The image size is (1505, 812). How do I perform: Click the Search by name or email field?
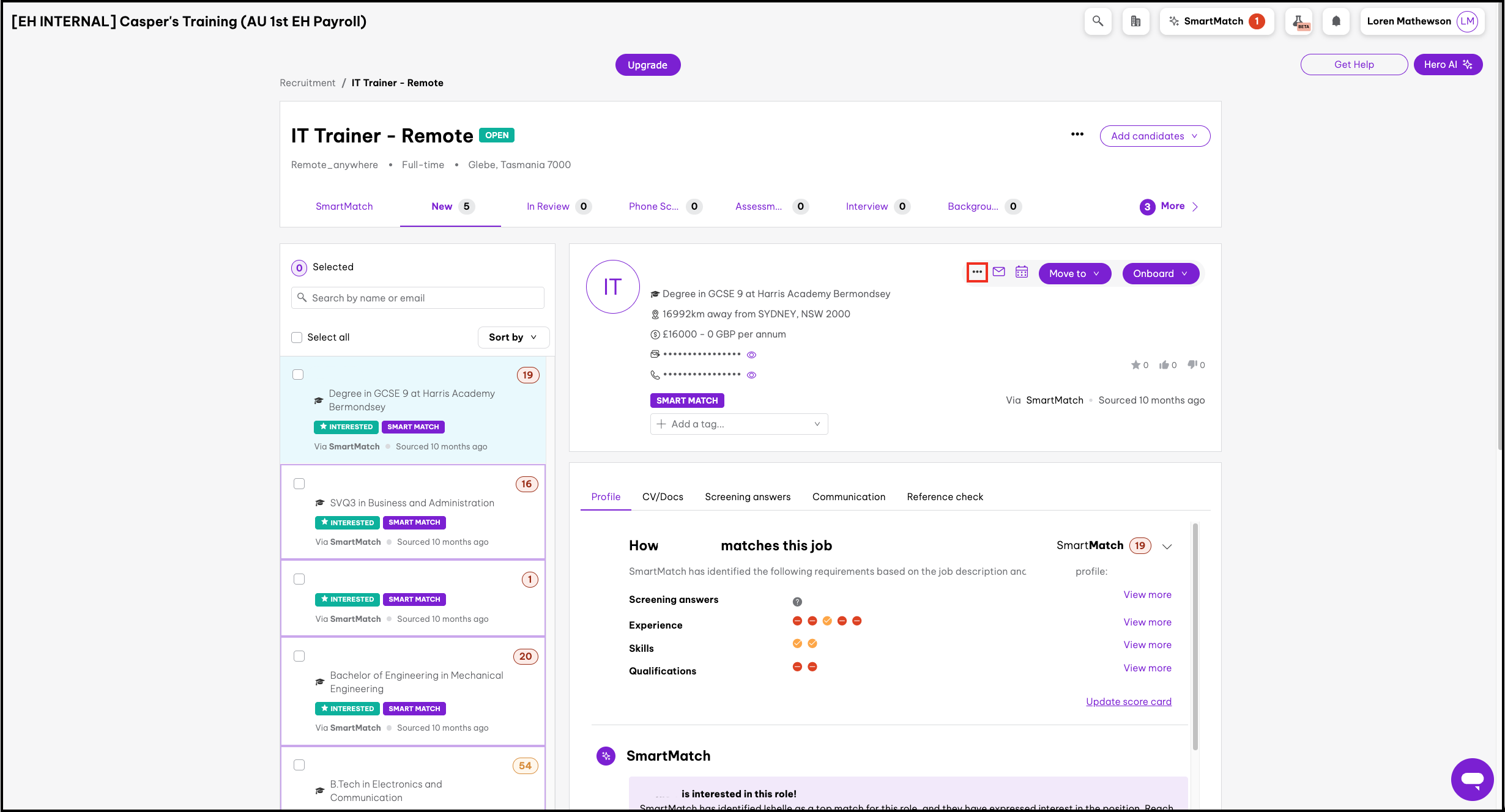coord(418,298)
